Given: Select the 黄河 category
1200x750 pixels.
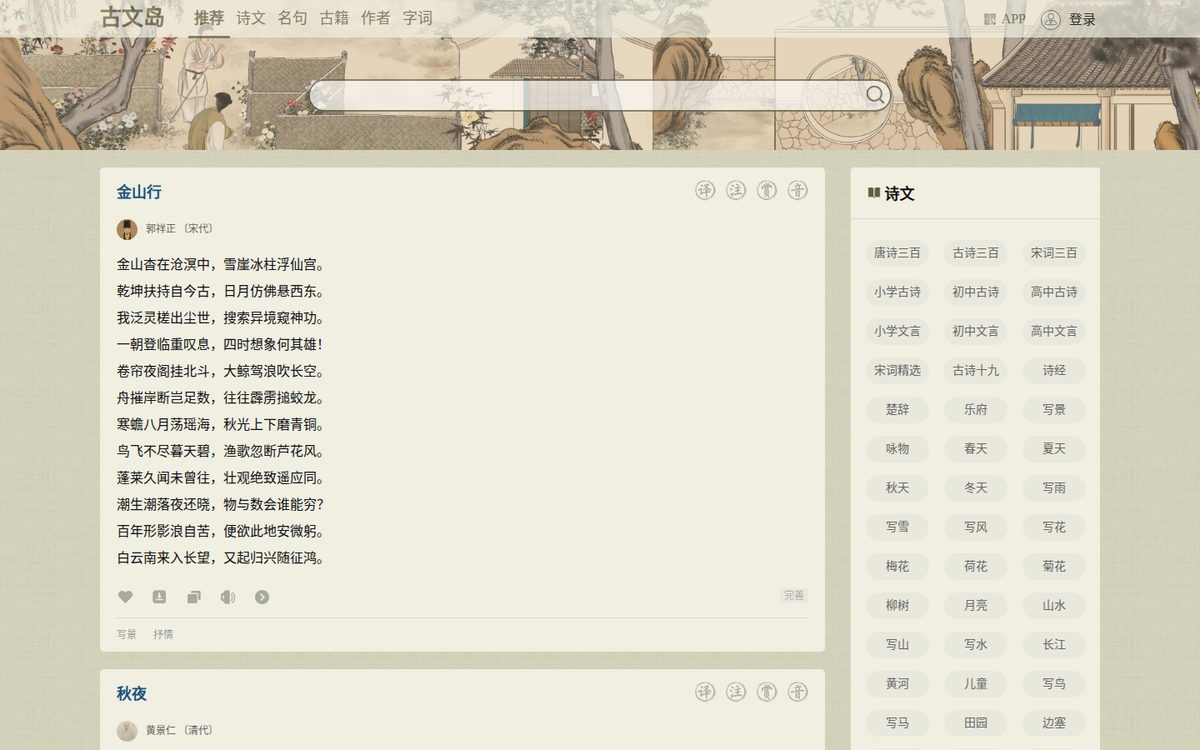Looking at the screenshot, I should (897, 684).
